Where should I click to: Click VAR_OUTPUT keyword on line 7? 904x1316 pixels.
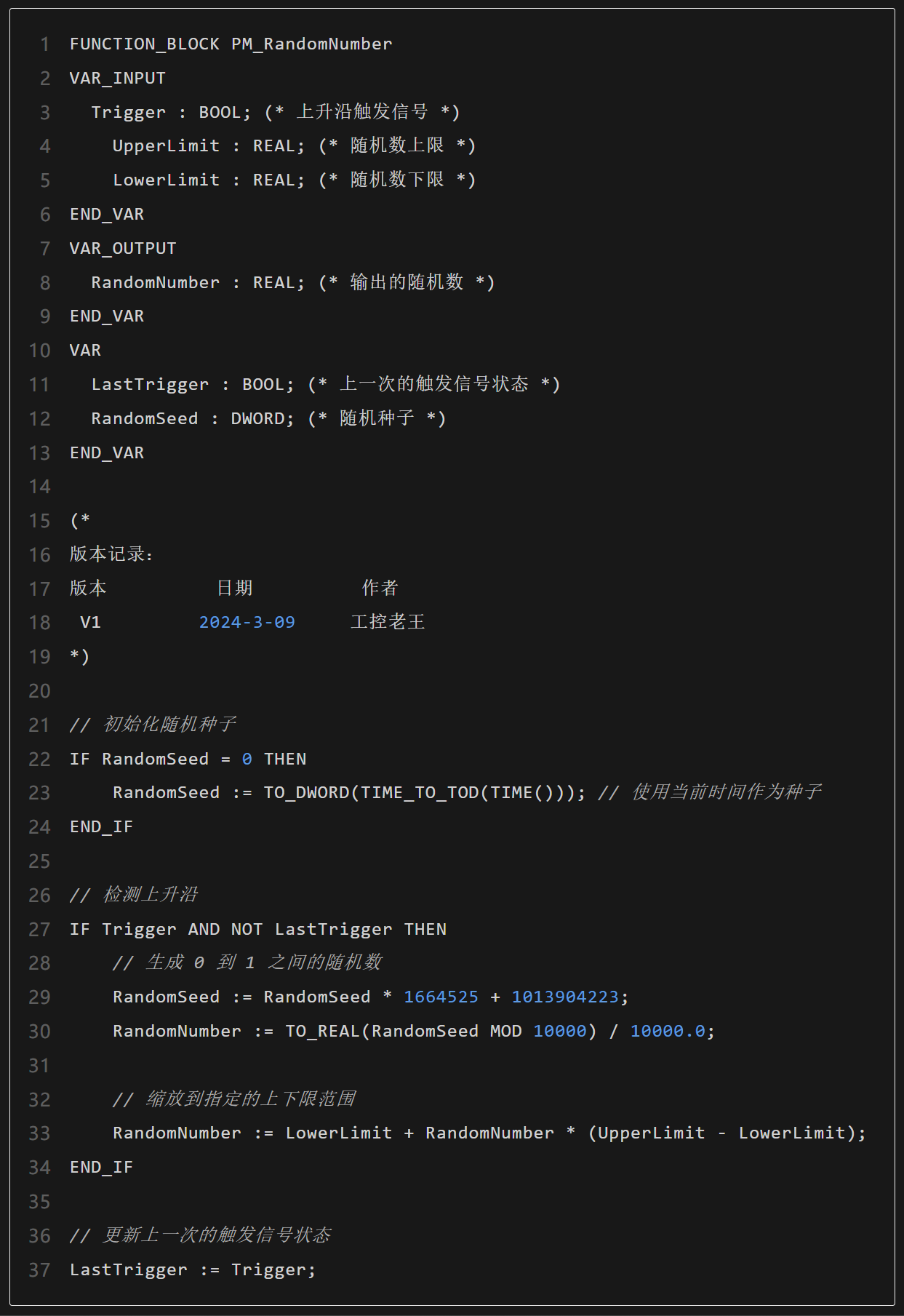[x=123, y=249]
